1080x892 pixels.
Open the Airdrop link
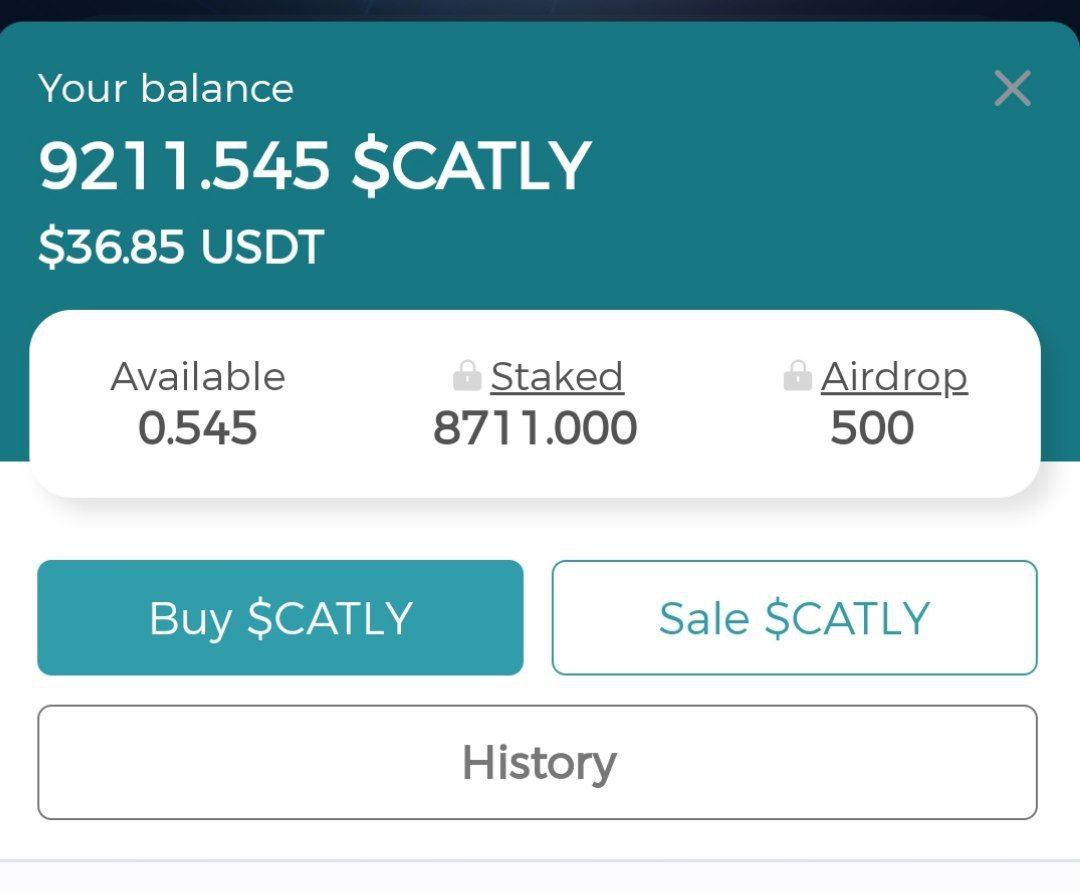point(894,378)
